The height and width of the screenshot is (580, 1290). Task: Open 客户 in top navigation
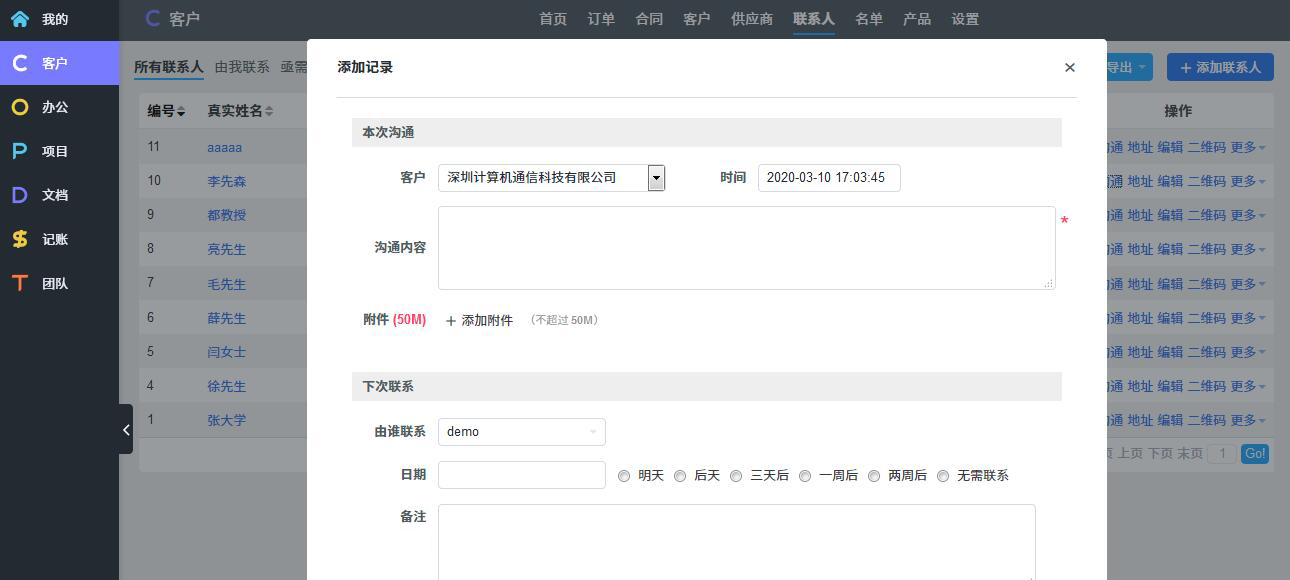[x=697, y=19]
